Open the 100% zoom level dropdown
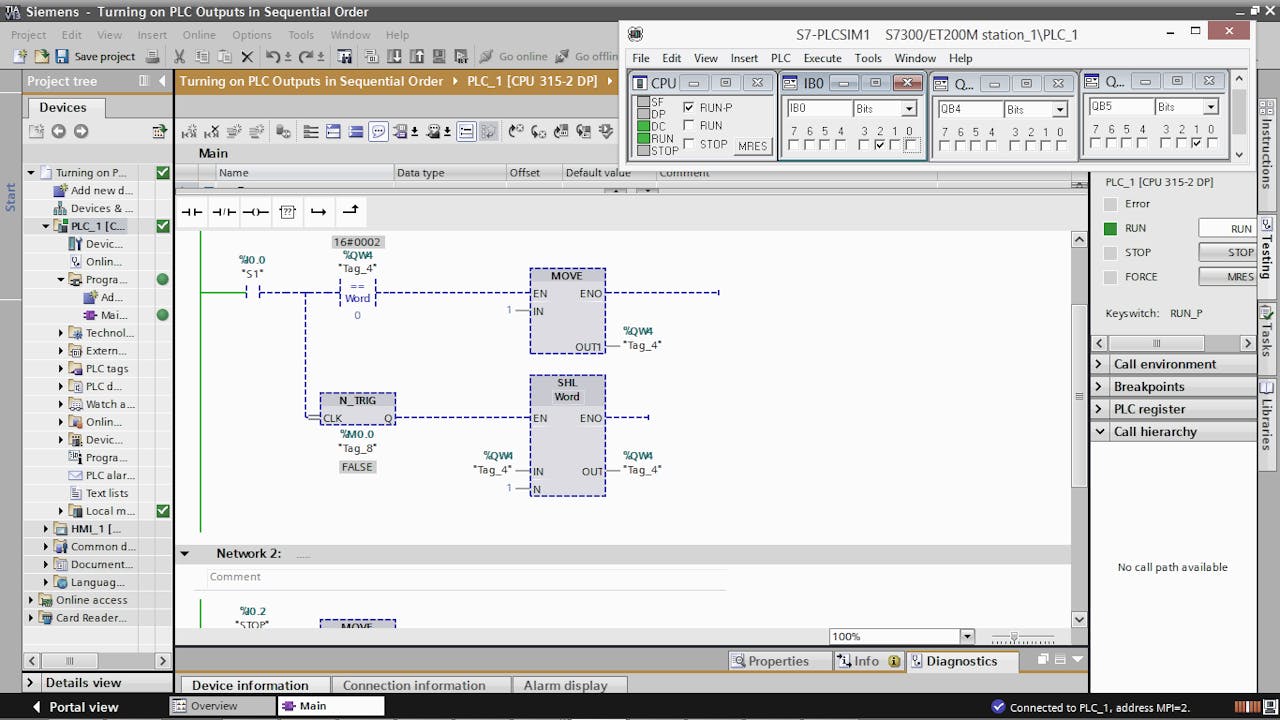1280x720 pixels. click(x=965, y=636)
